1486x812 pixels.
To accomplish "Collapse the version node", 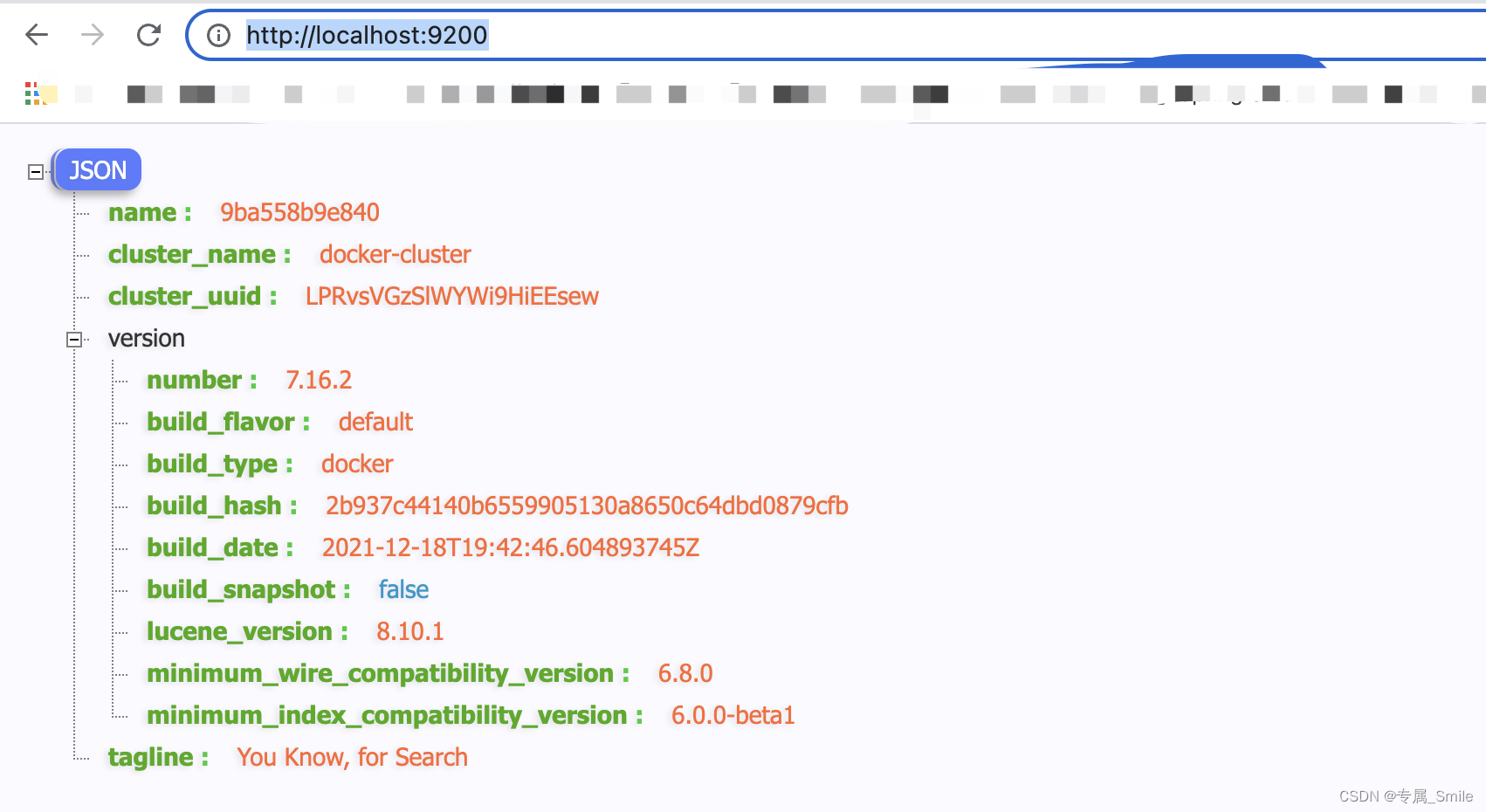I will point(74,340).
